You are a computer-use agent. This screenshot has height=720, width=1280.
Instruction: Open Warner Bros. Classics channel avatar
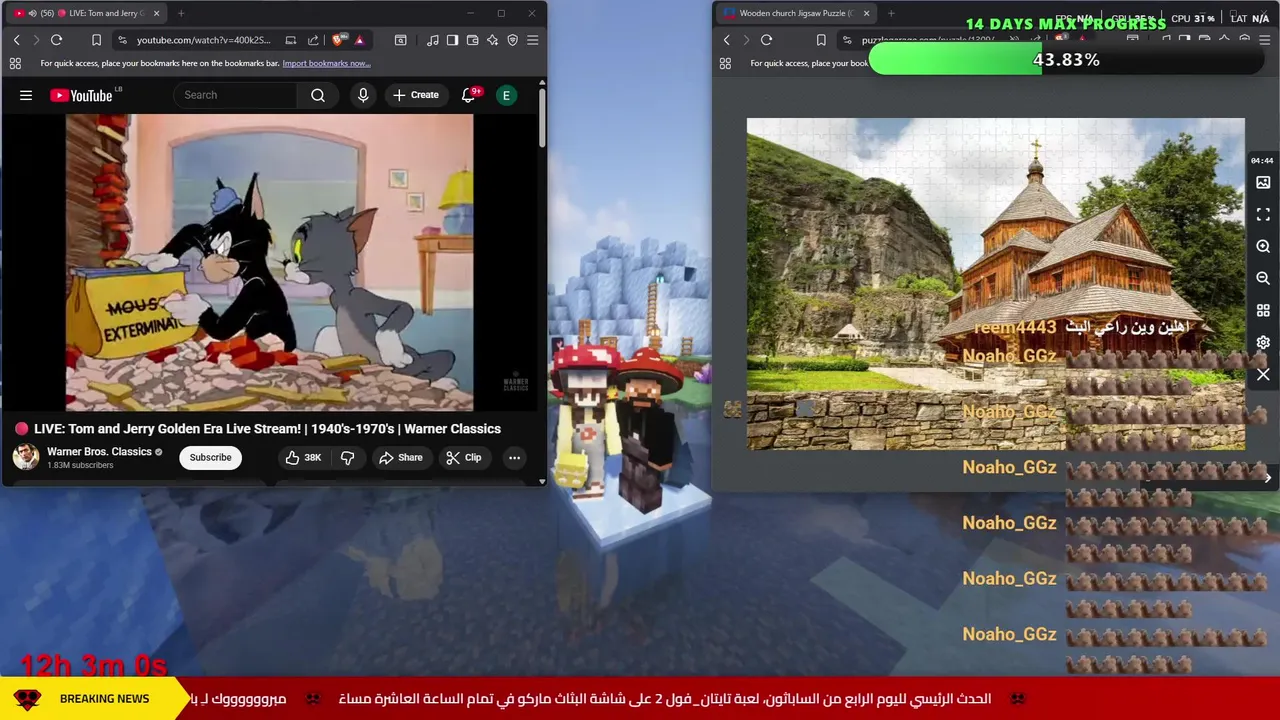26,457
